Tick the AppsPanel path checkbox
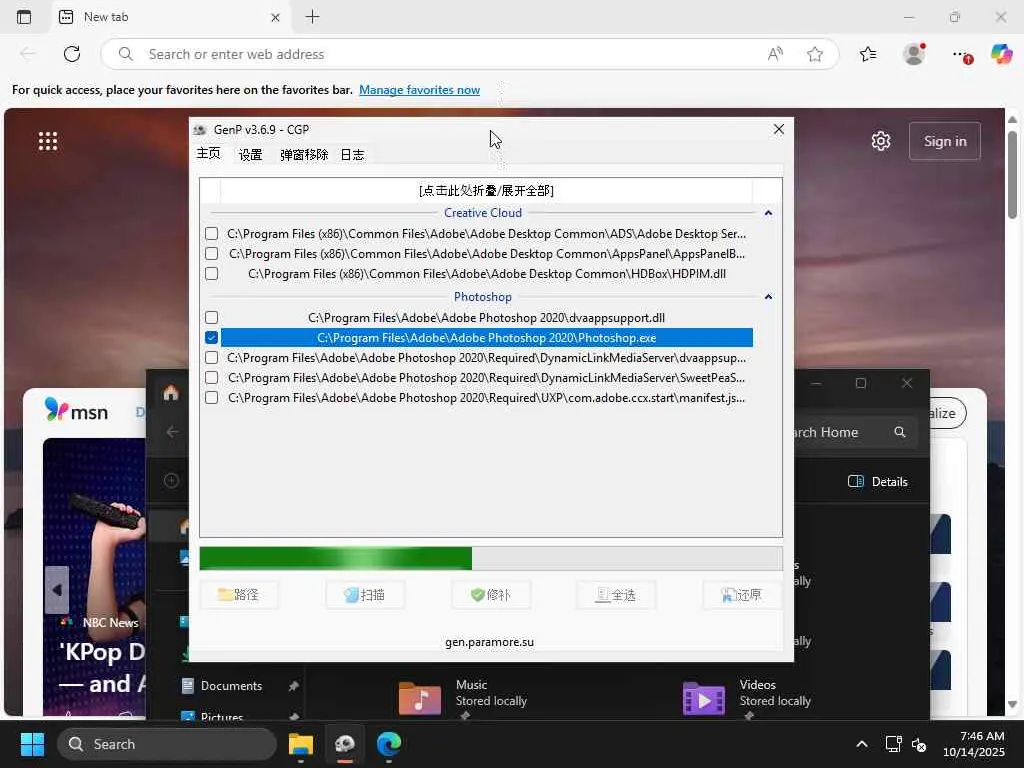Viewport: 1024px width, 768px height. tap(211, 253)
